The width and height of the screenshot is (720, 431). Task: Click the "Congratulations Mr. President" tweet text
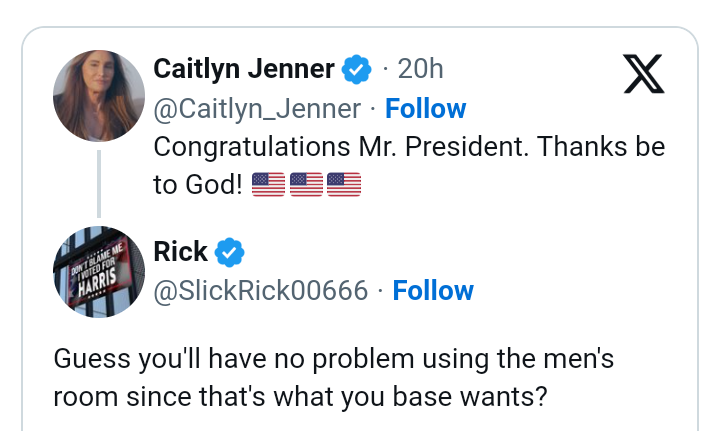tap(408, 147)
